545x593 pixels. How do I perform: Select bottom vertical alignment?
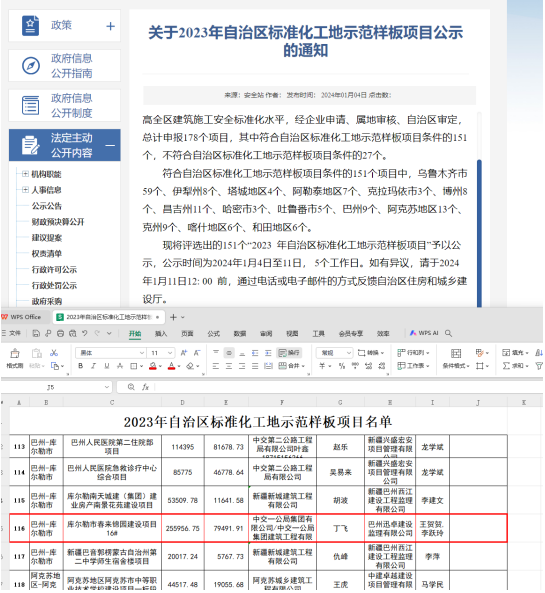(242, 353)
